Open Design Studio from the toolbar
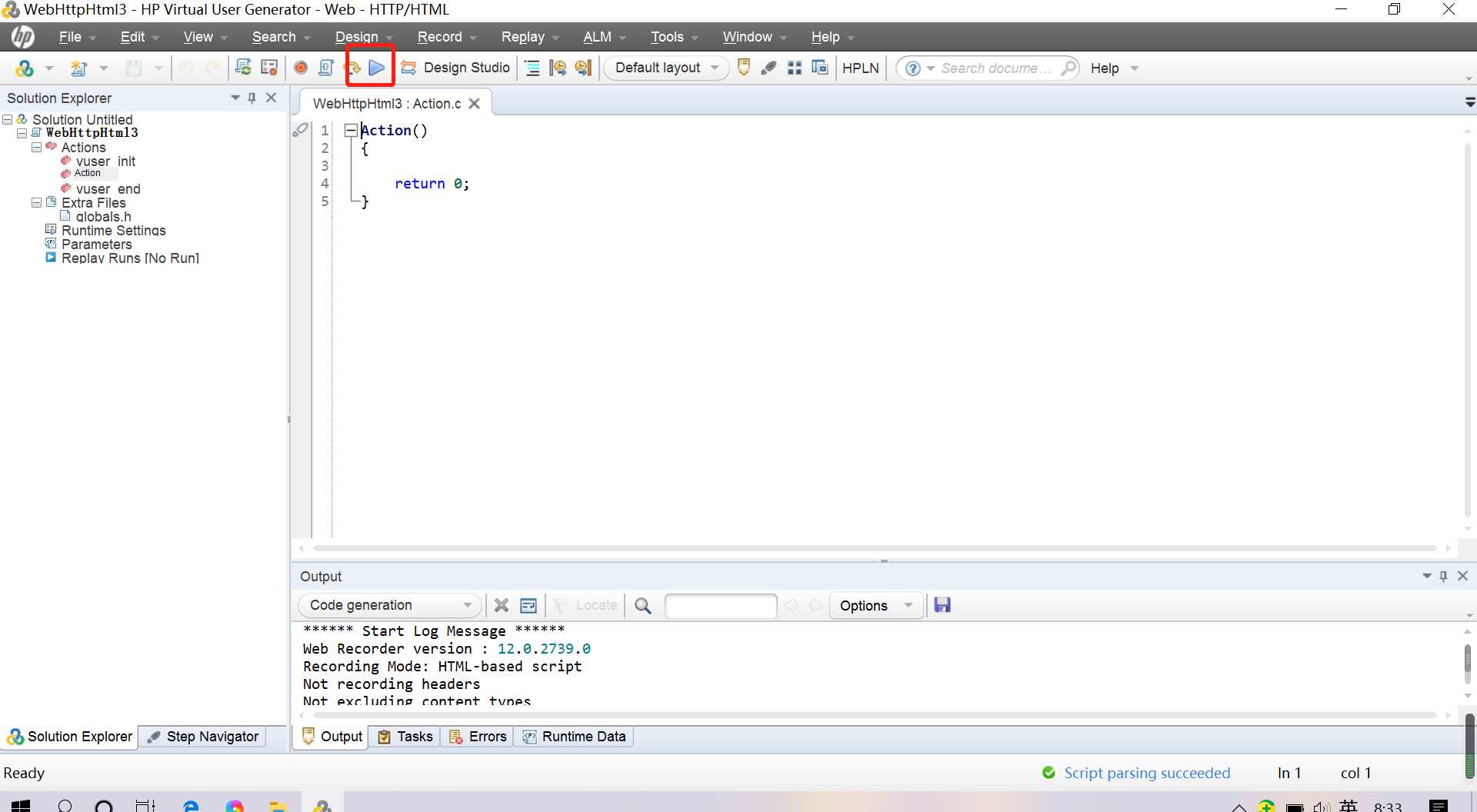Image resolution: width=1477 pixels, height=812 pixels. [x=455, y=68]
